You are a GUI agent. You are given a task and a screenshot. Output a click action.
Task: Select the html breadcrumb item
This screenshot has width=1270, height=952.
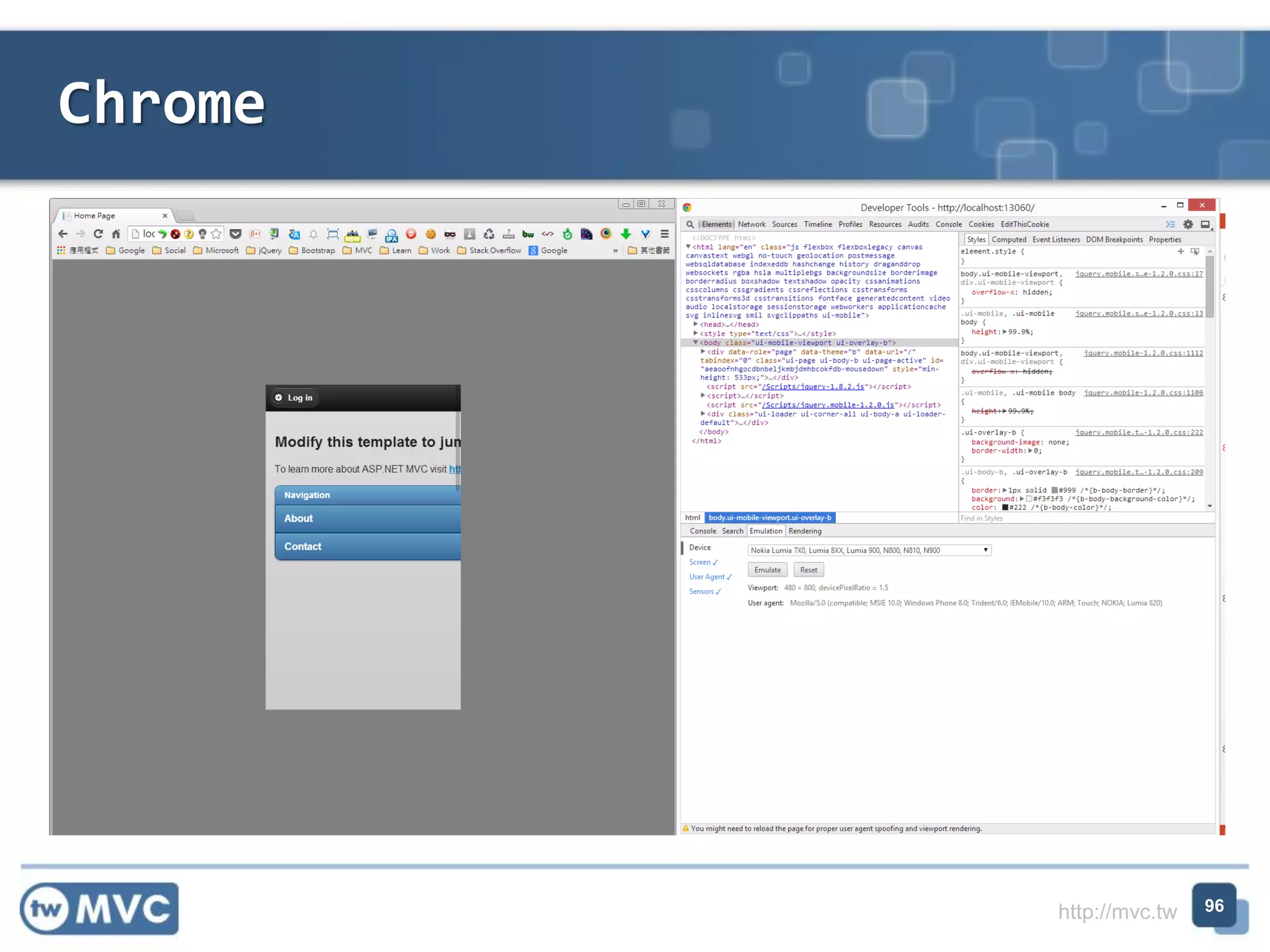click(693, 518)
